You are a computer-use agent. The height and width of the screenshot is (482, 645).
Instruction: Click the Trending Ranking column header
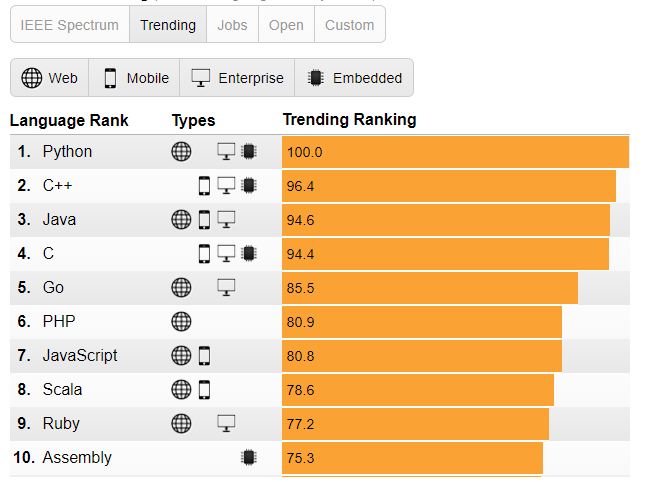(x=350, y=120)
